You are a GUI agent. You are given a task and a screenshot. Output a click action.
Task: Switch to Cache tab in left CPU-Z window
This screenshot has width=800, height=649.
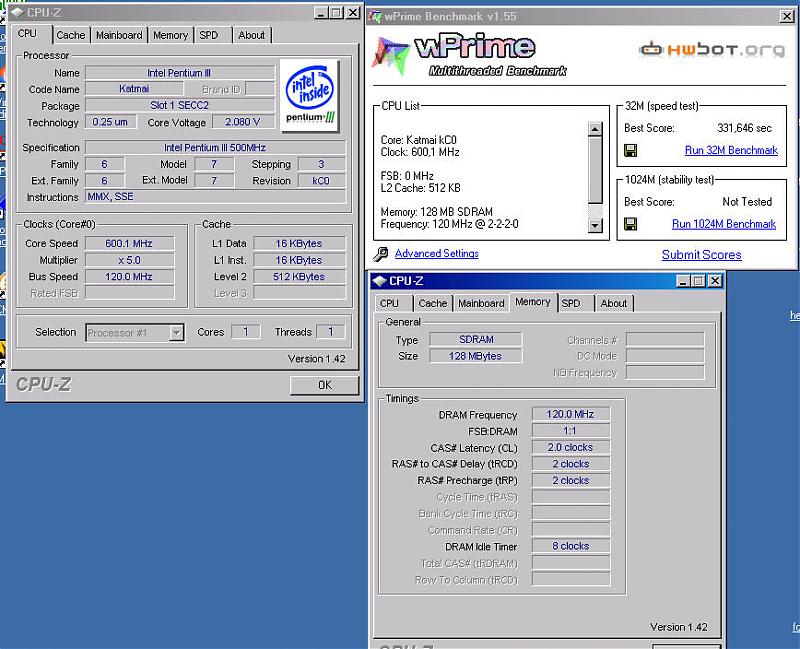(71, 35)
